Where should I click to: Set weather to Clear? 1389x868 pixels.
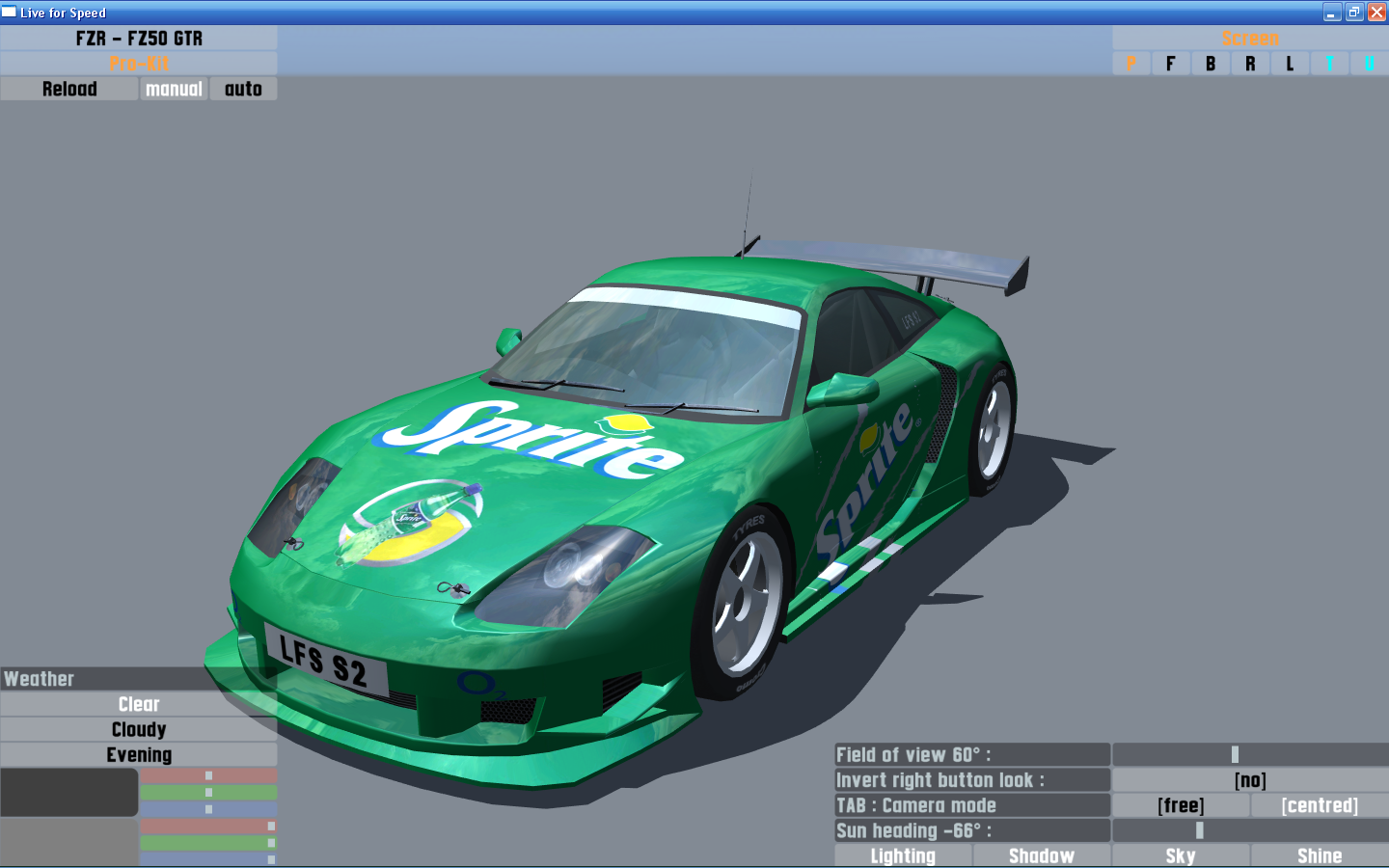(x=139, y=704)
